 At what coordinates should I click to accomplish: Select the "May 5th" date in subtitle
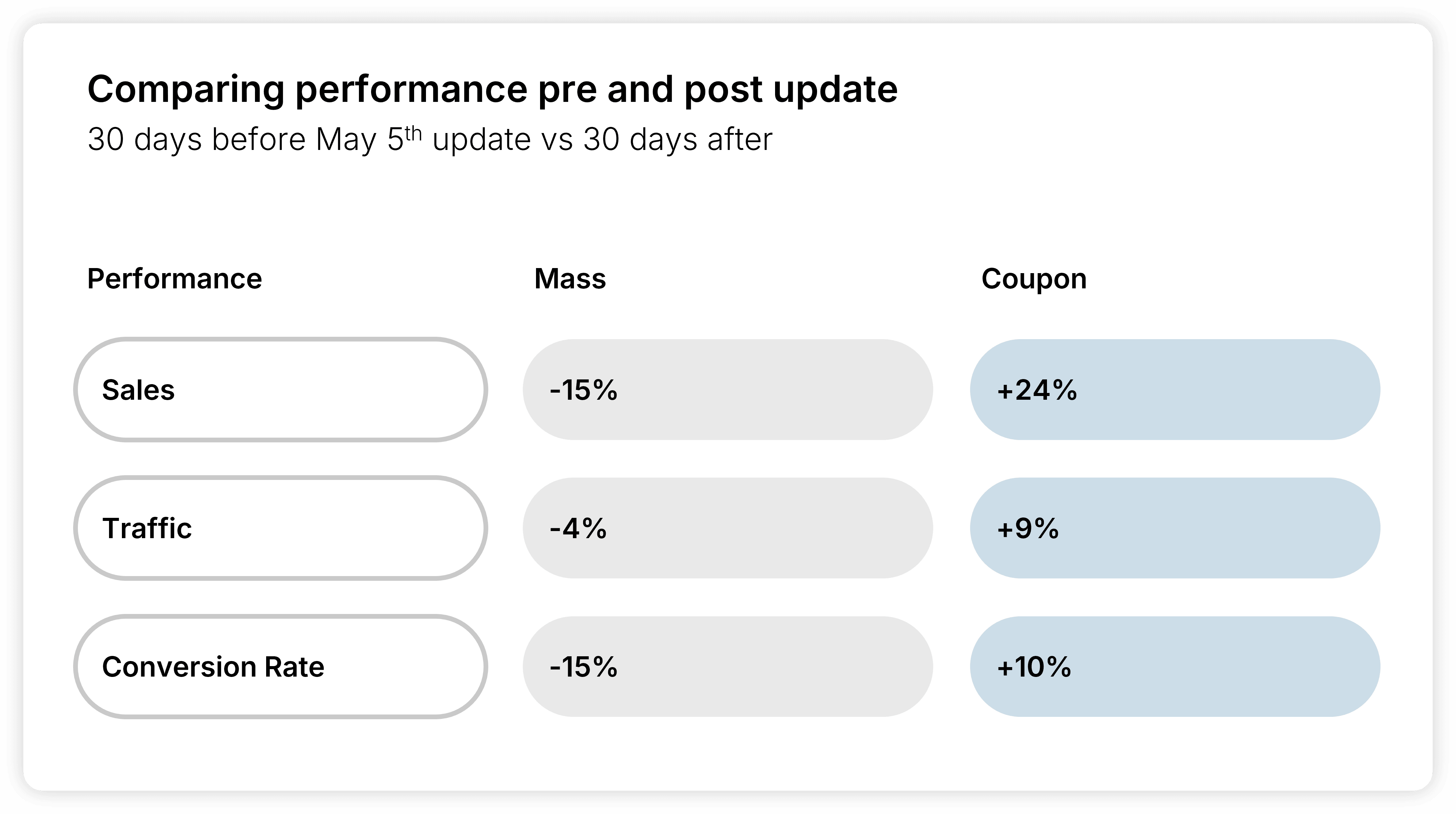(368, 139)
